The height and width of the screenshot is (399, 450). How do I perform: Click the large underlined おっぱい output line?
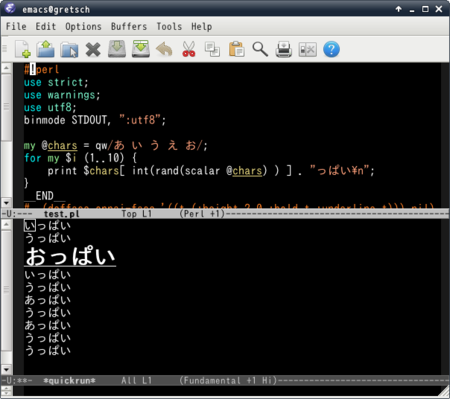[70, 257]
